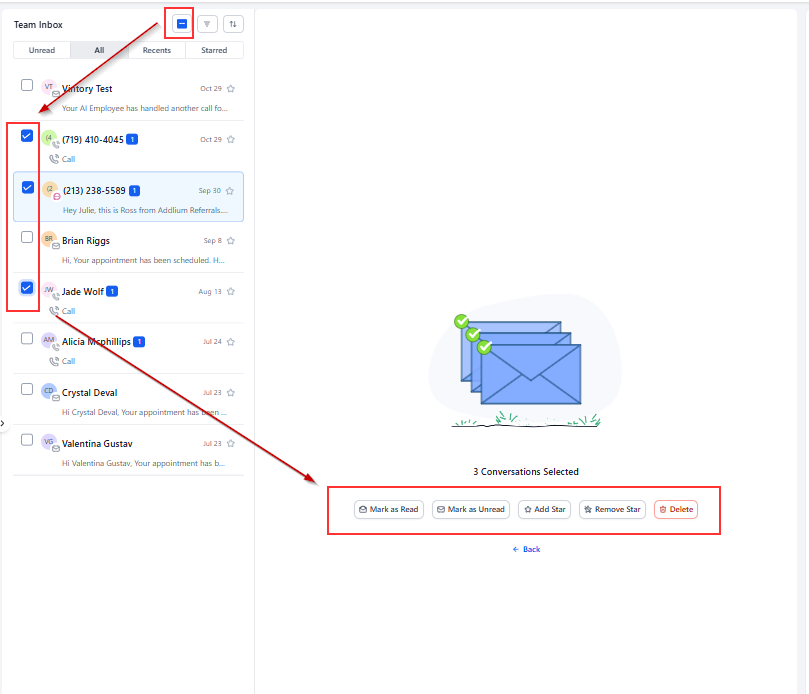Star the Vintory Test conversation
This screenshot has width=809, height=694.
pyautogui.click(x=231, y=89)
